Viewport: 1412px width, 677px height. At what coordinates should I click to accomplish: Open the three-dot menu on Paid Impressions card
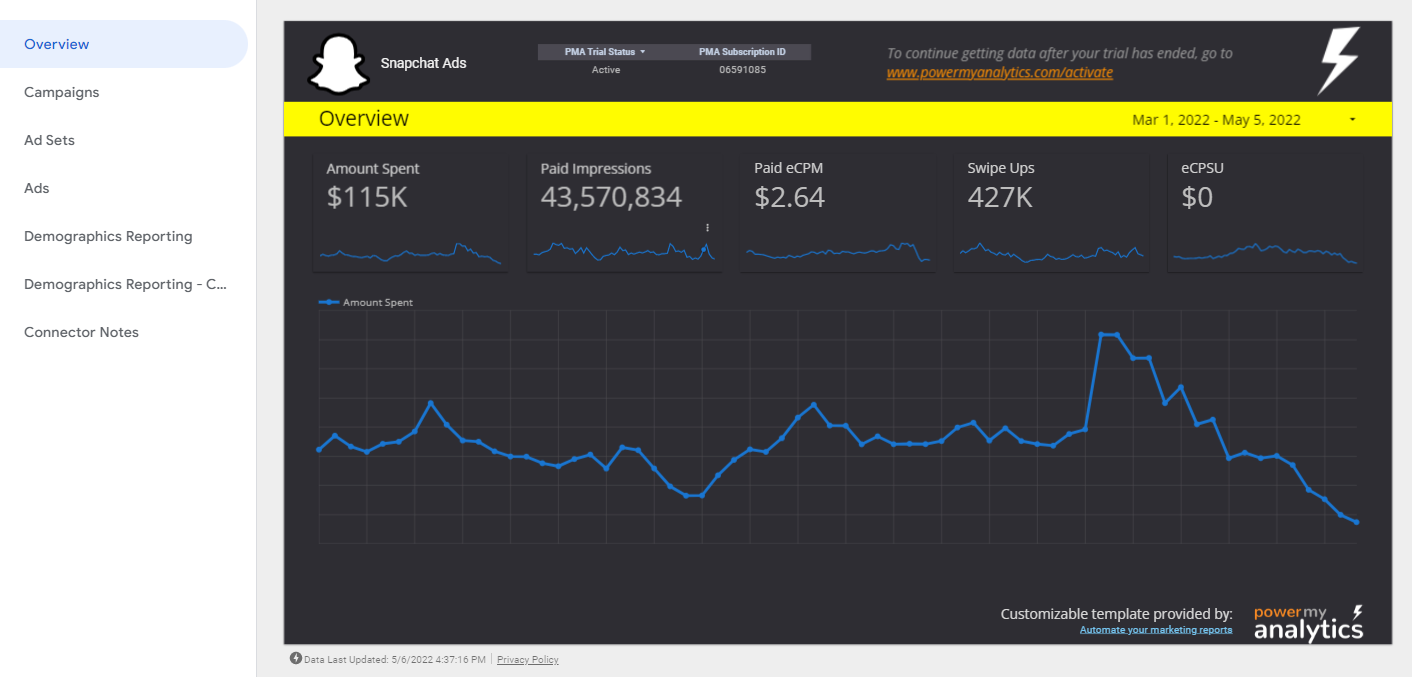[x=708, y=228]
